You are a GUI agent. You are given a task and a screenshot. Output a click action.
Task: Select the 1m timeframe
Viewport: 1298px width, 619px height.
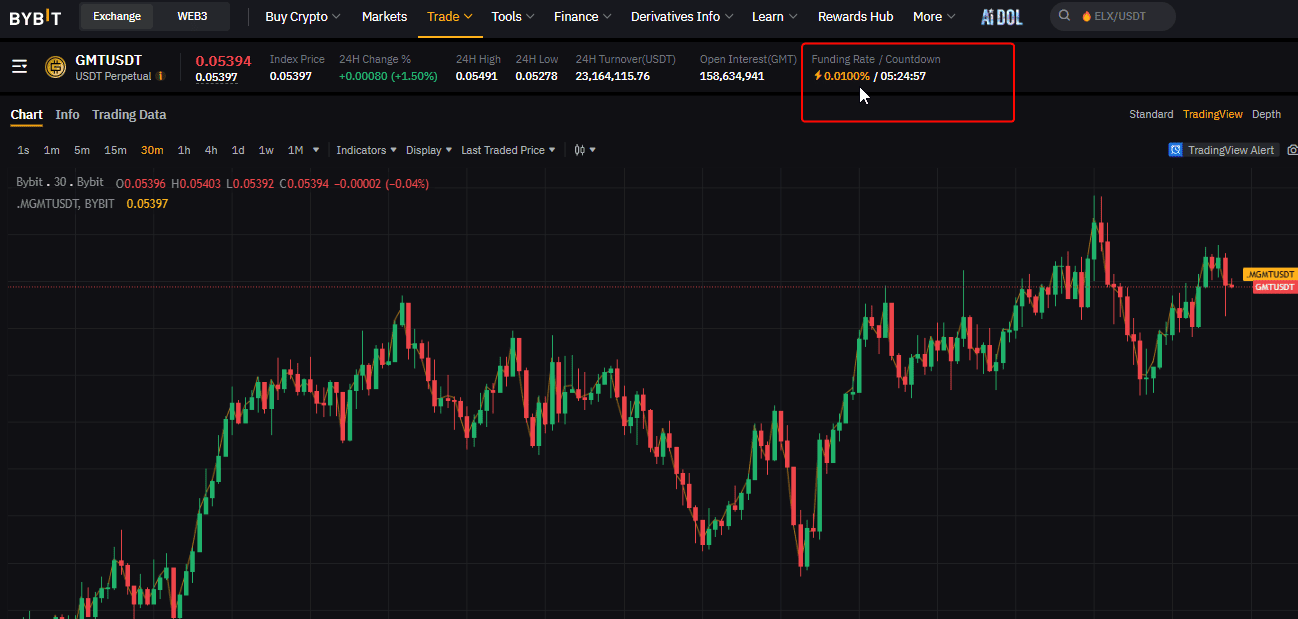click(x=51, y=150)
